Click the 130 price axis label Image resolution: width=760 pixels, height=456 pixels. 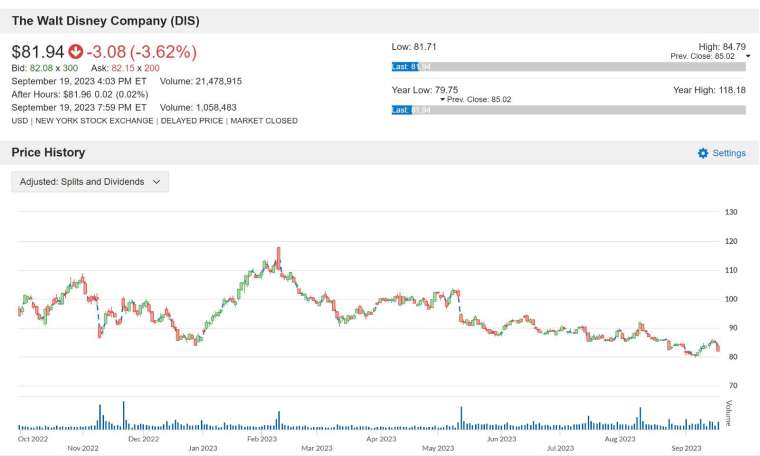(731, 212)
